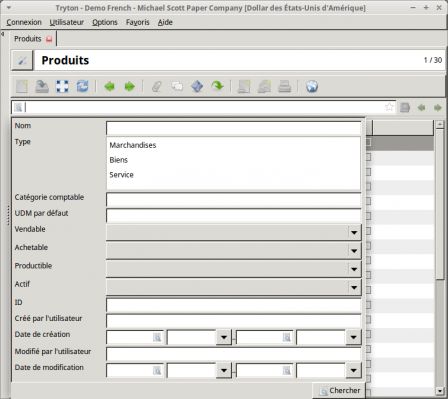Click the Save record toolbar icon
The height and width of the screenshot is (399, 448).
(42, 87)
